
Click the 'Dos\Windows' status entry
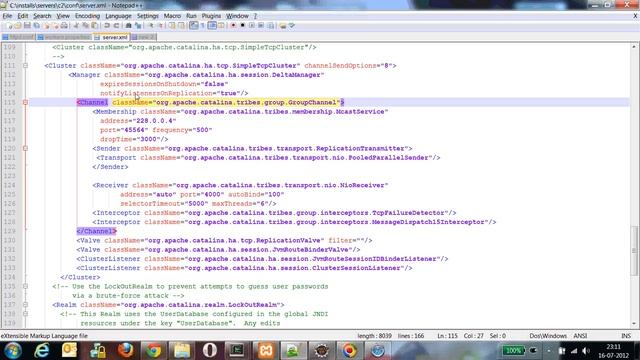pyautogui.click(x=548, y=336)
